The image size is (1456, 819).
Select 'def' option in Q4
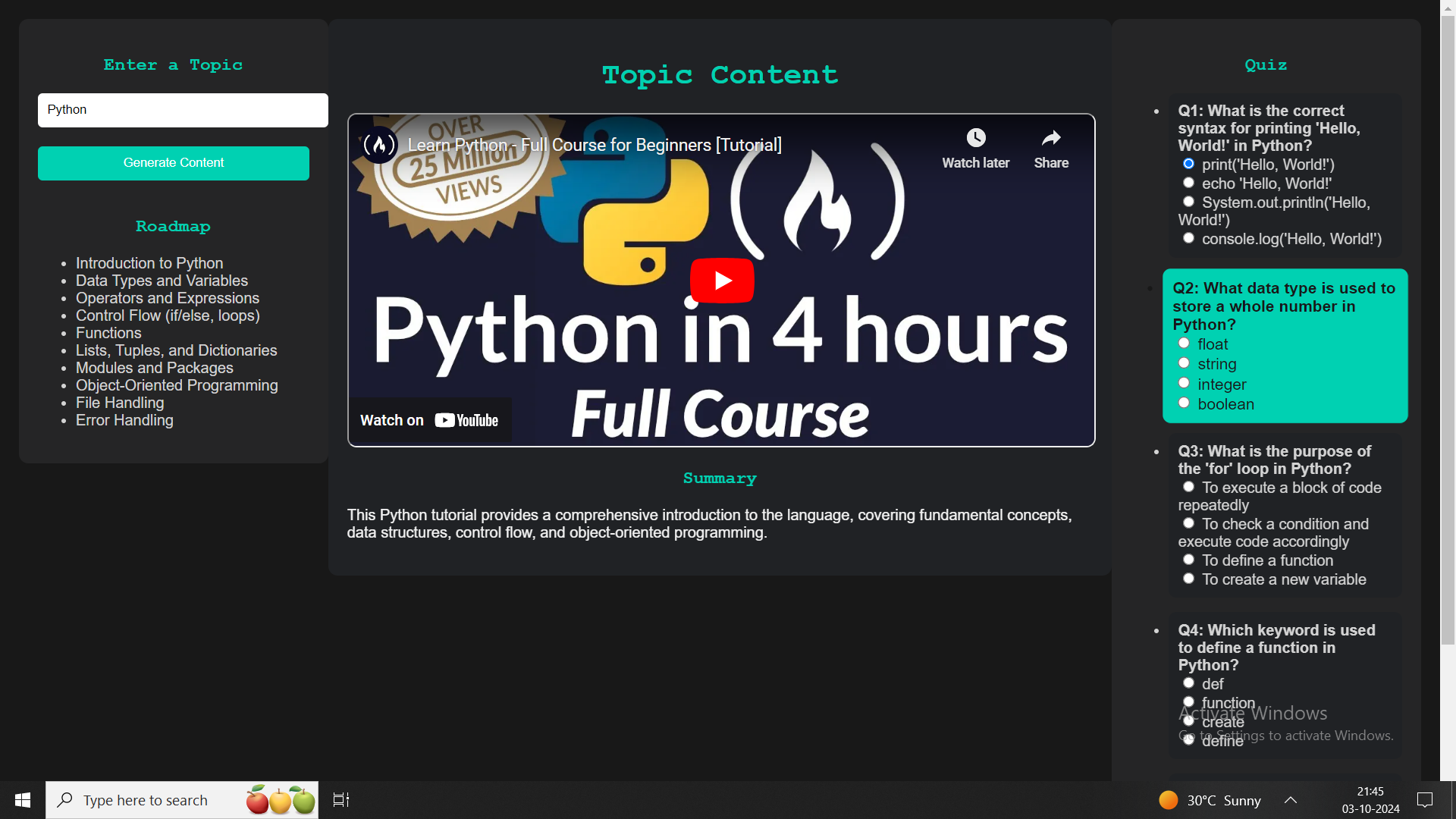click(1188, 683)
